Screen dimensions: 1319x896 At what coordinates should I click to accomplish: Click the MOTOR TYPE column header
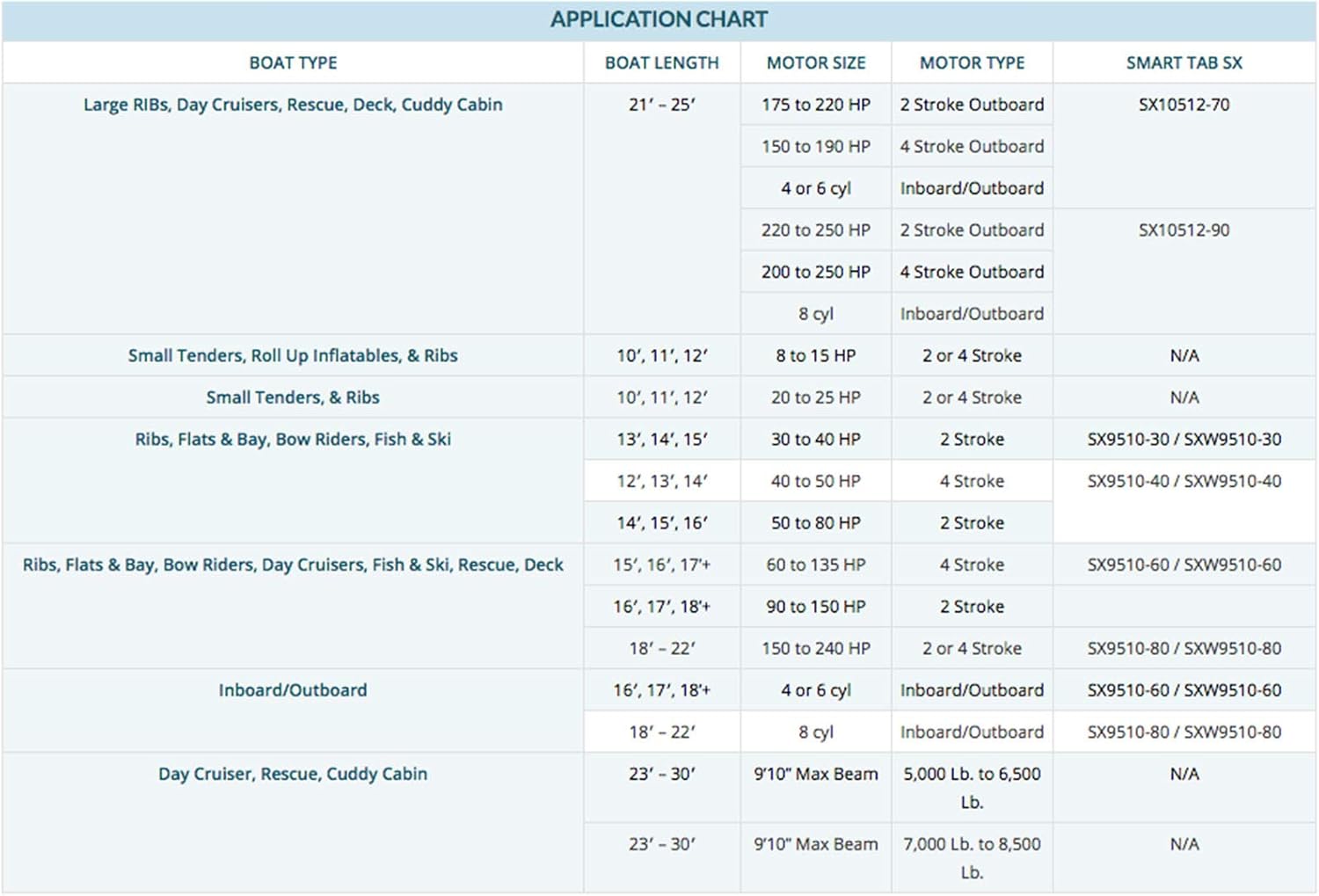click(972, 63)
